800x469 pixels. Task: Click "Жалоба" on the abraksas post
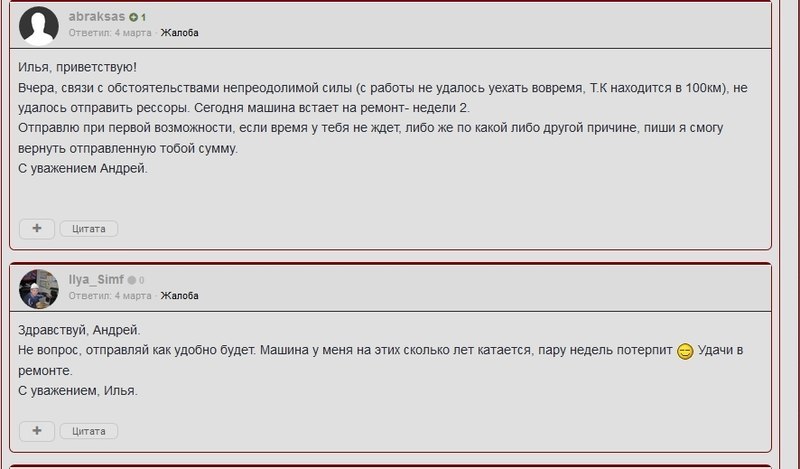click(180, 33)
